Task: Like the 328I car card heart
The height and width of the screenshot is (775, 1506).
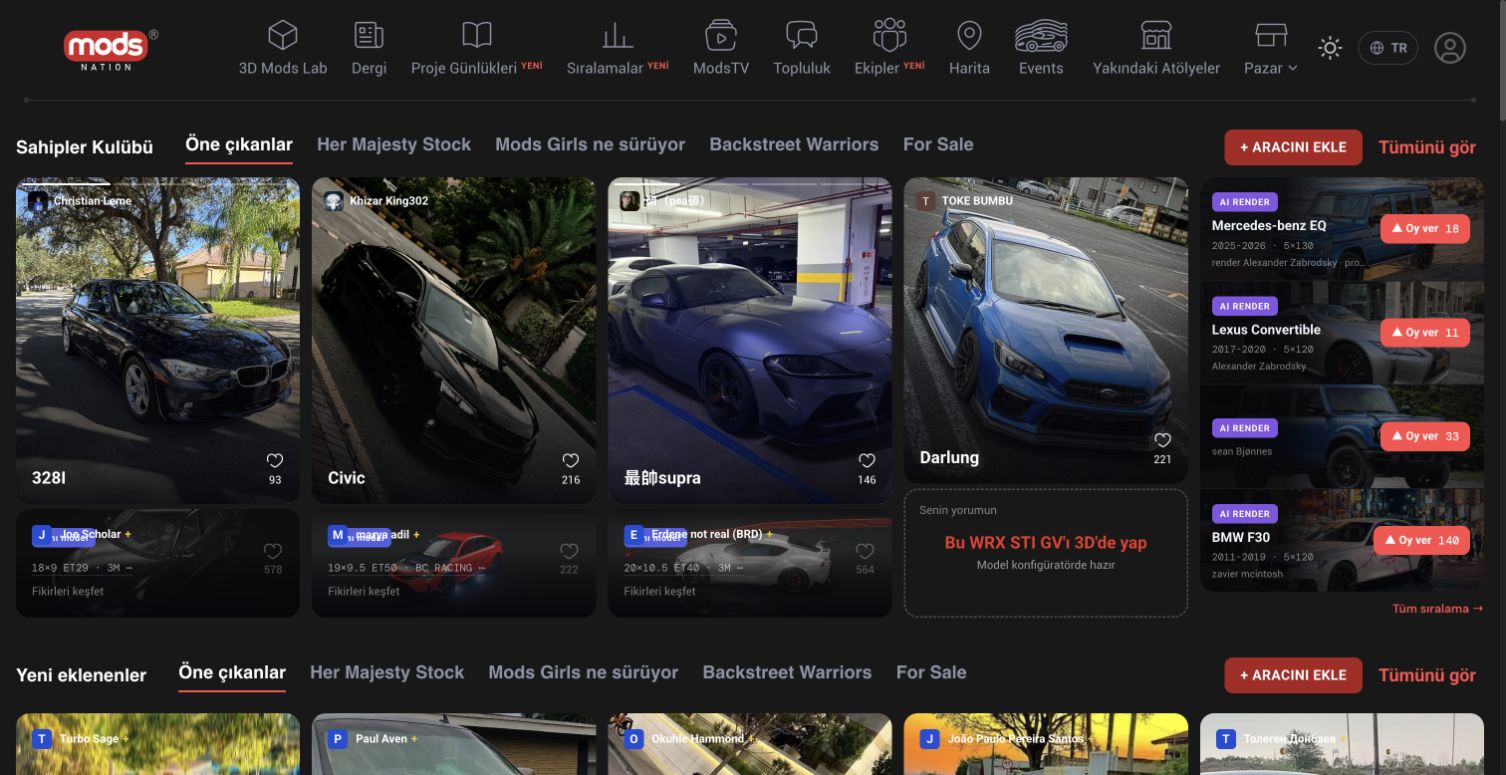Action: click(275, 461)
